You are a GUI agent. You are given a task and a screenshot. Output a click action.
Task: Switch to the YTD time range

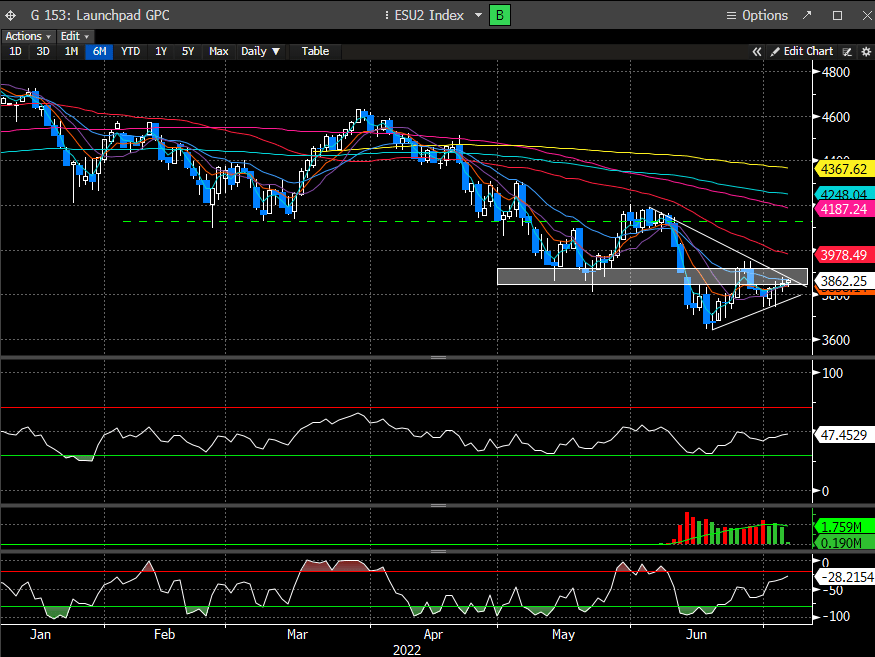[x=130, y=51]
